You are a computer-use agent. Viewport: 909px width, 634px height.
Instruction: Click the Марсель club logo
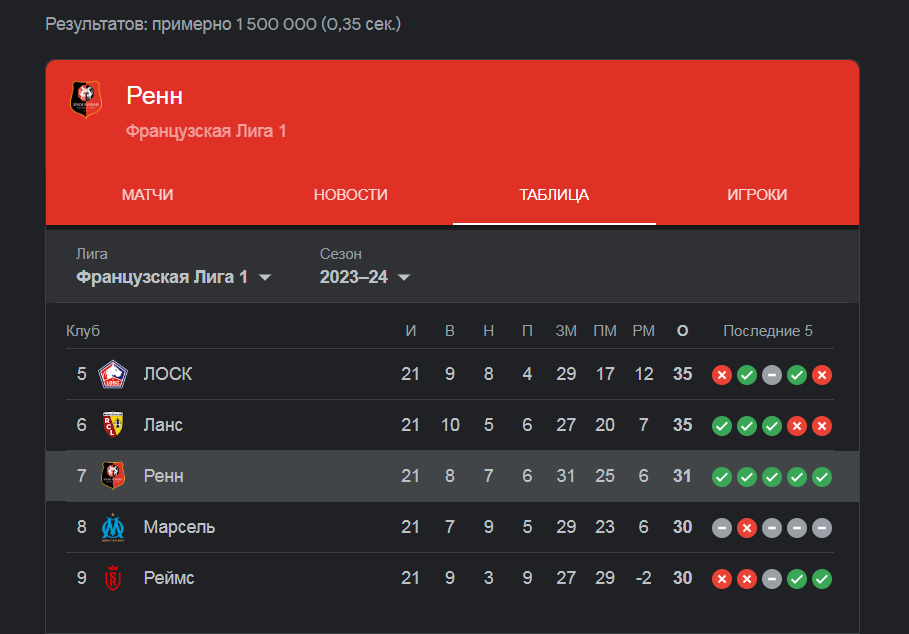point(112,527)
